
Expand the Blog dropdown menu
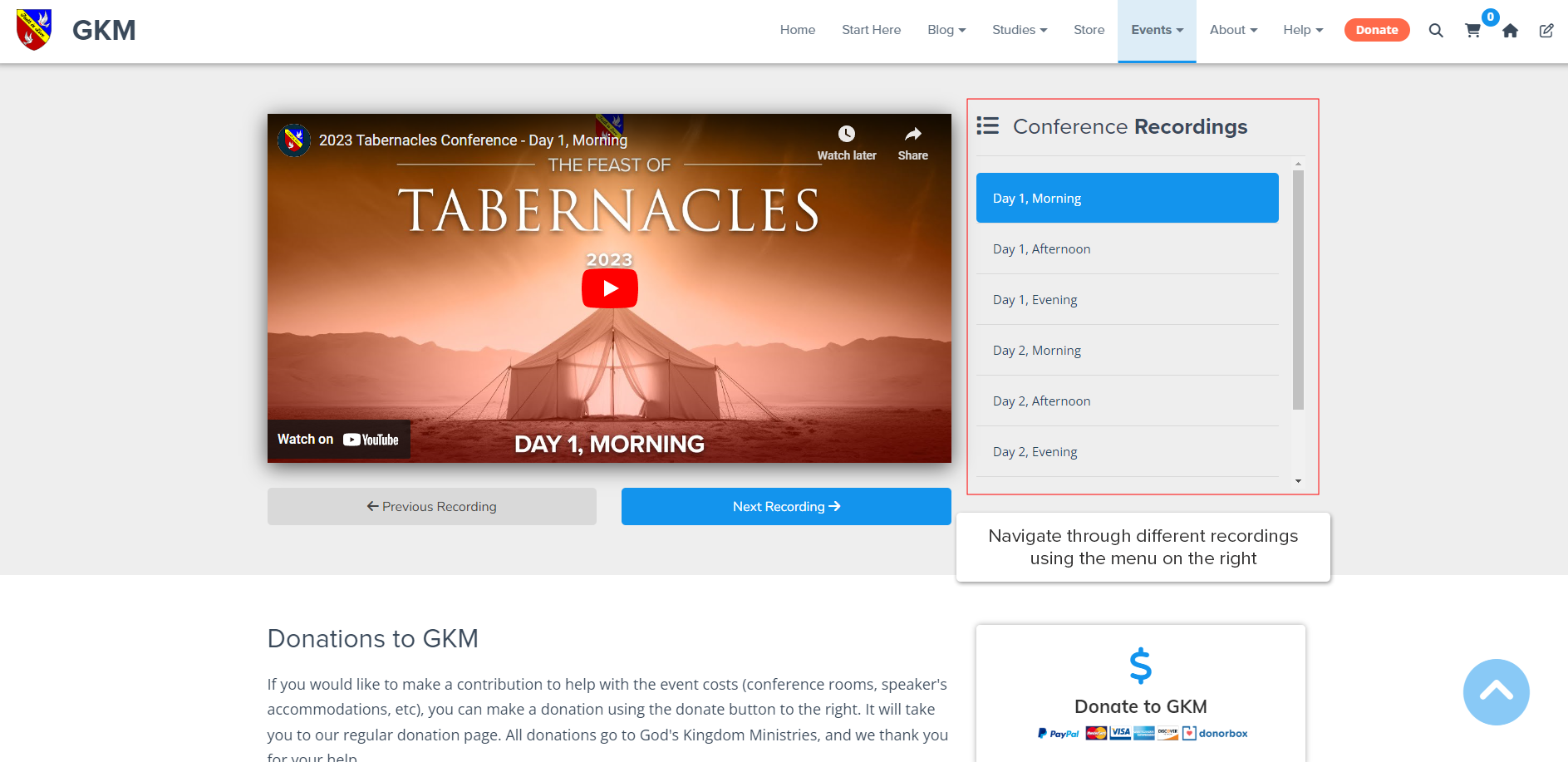coord(946,30)
